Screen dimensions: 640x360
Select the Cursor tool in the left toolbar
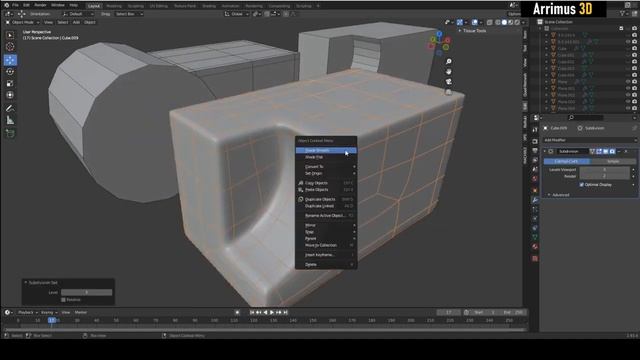click(x=10, y=47)
